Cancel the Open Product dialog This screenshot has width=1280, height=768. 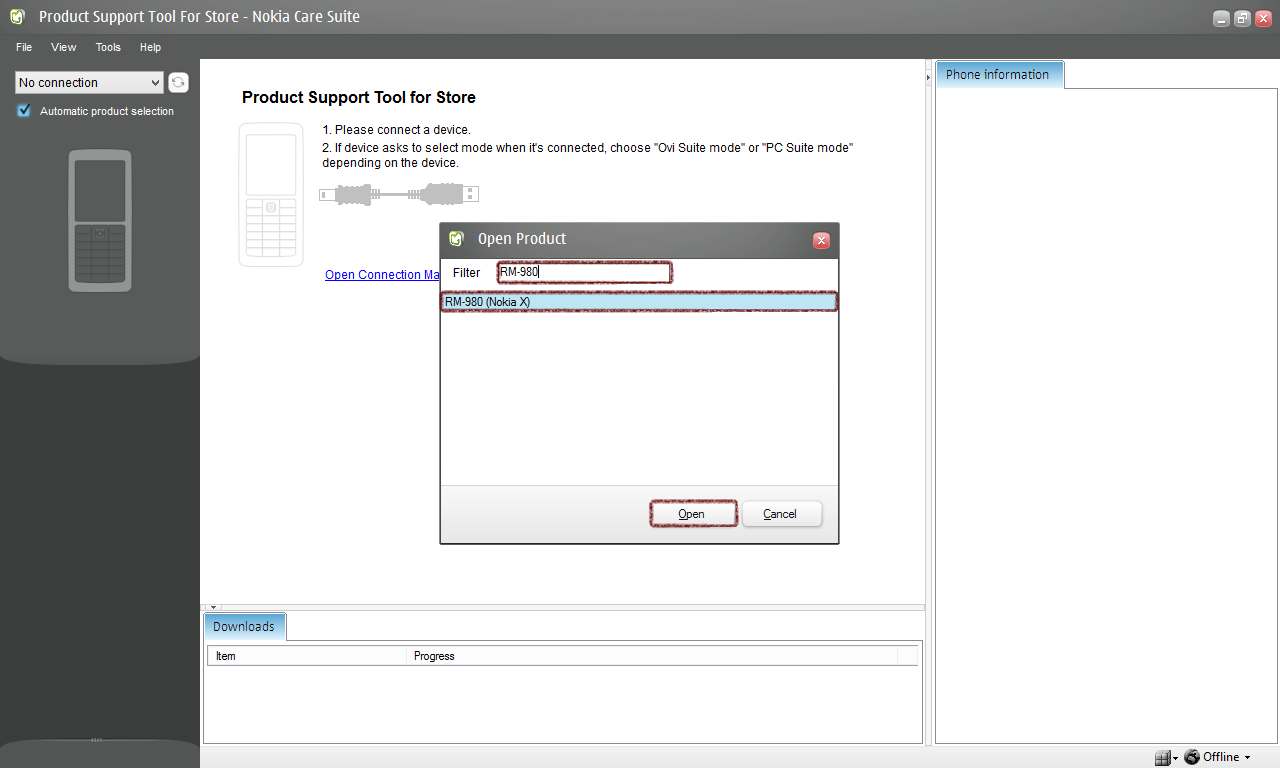pos(781,514)
